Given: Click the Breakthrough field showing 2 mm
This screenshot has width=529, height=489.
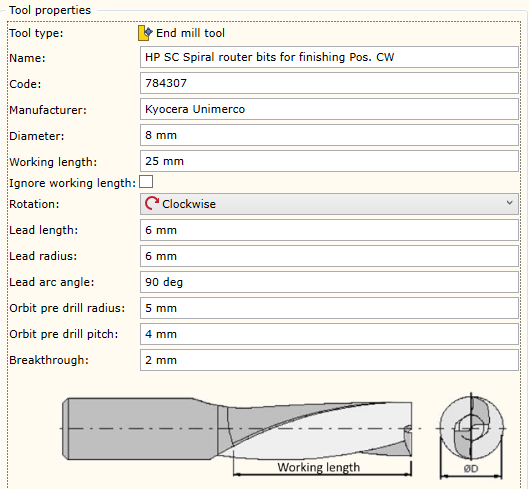Looking at the screenshot, I should [329, 360].
